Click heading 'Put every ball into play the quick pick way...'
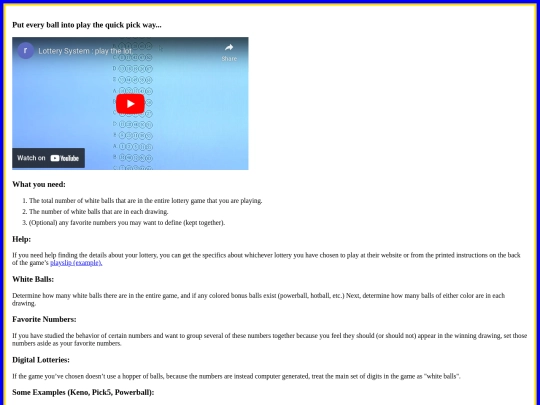 pos(87,25)
